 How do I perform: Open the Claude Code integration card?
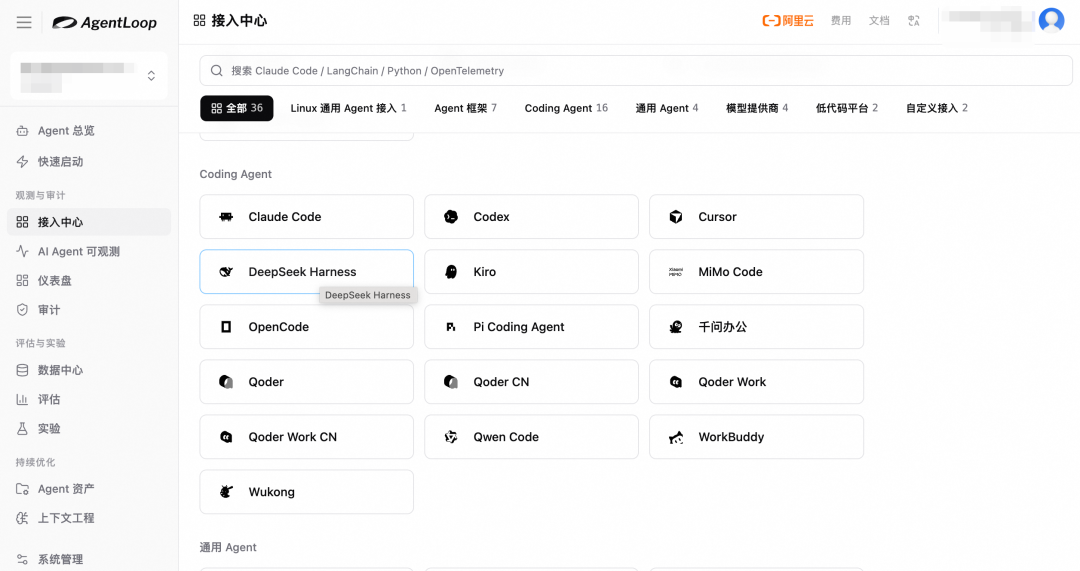coord(307,217)
